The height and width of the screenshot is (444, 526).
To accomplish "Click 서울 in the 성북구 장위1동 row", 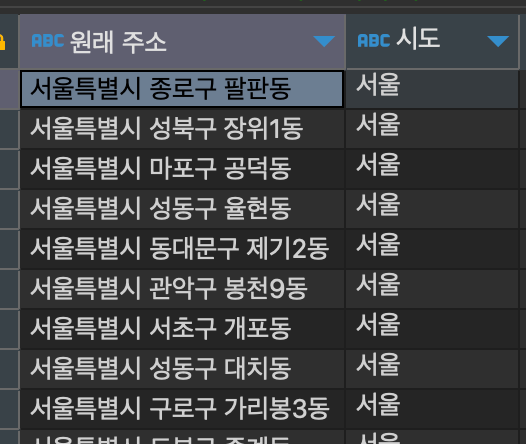I will point(378,125).
